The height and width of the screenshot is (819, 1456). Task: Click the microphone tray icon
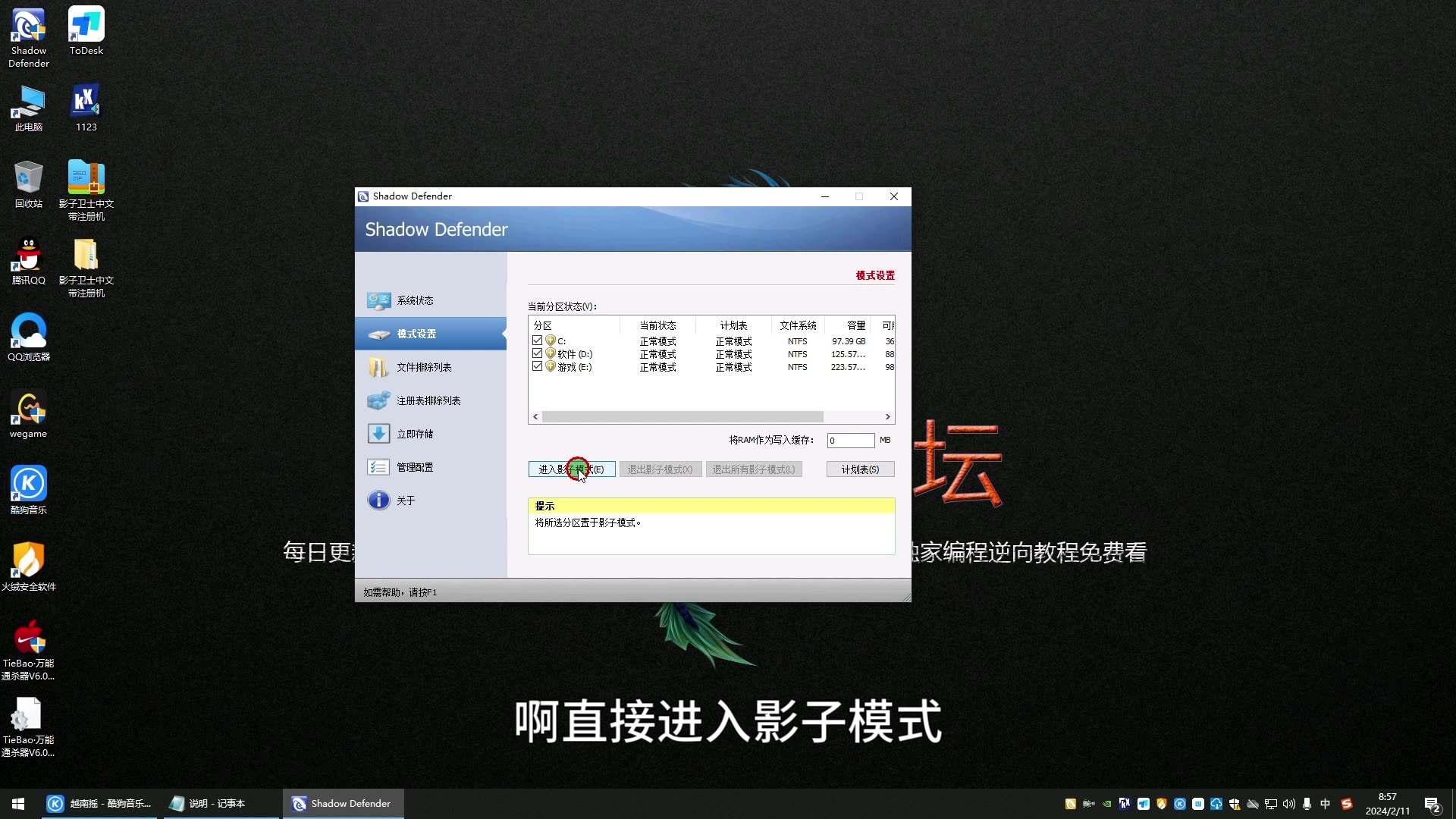(1307, 804)
